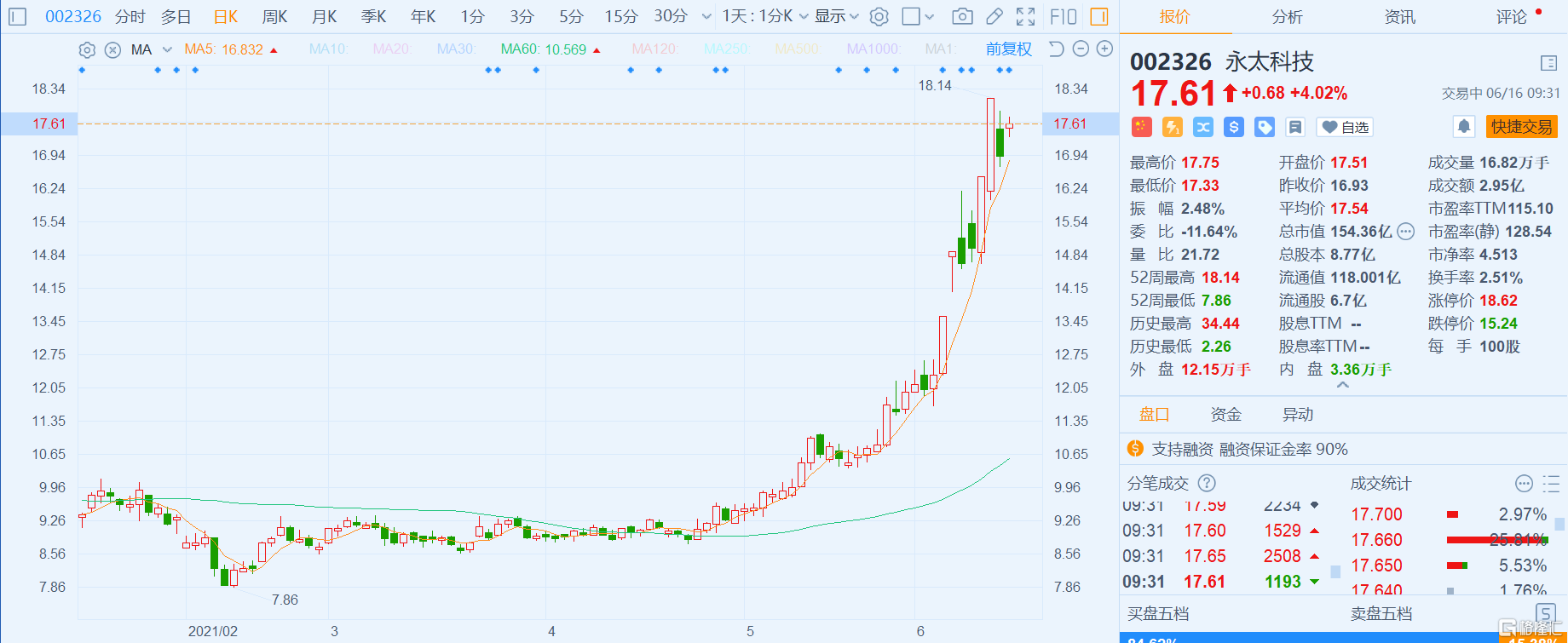Click the 前复权 price adjustment link
Viewport: 1568px width, 643px height.
(1008, 49)
